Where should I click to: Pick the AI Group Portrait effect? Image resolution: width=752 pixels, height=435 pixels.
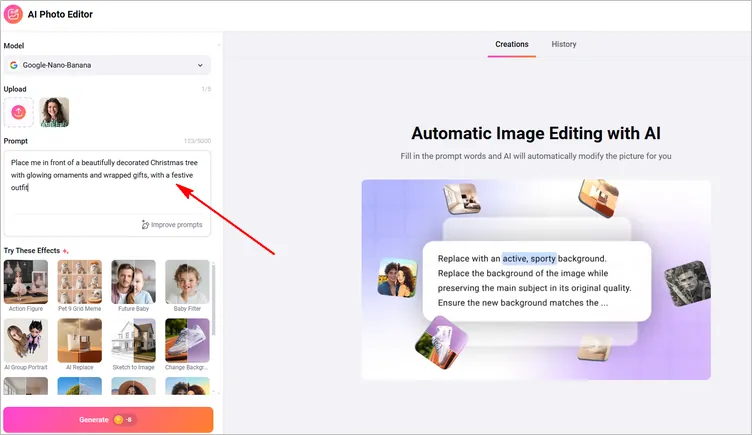point(25,340)
